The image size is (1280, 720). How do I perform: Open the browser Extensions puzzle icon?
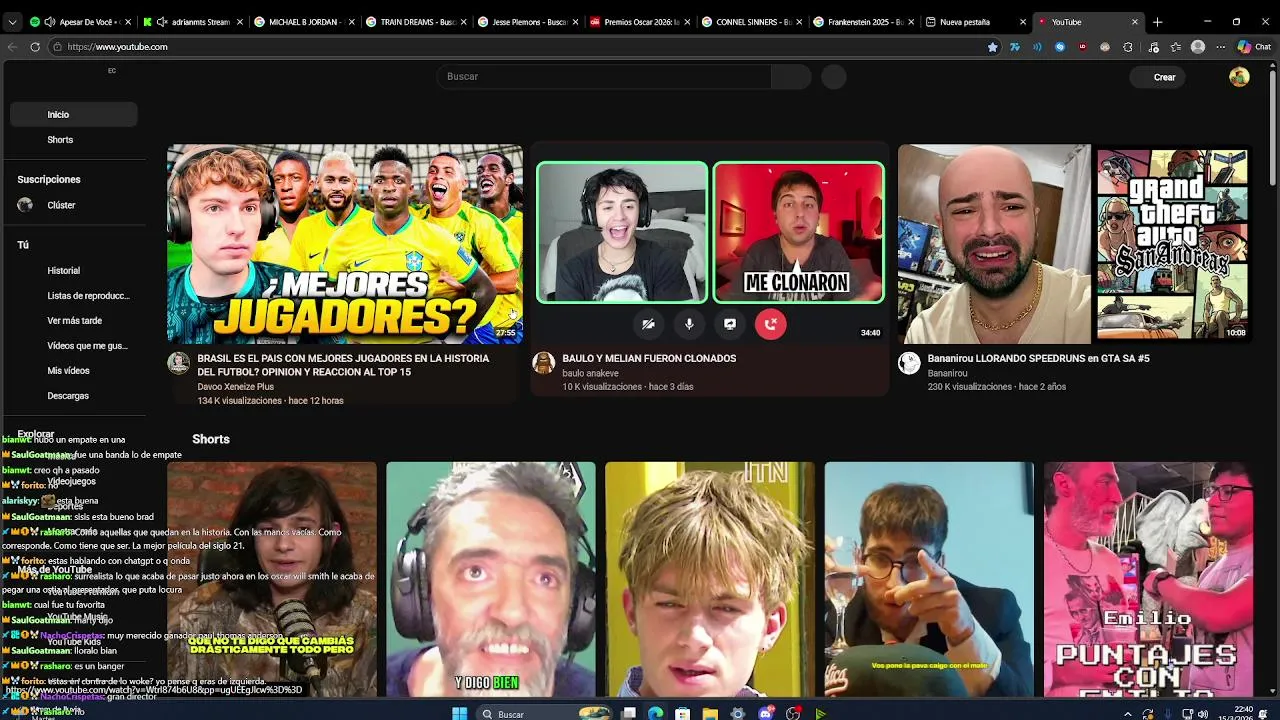tap(1128, 47)
